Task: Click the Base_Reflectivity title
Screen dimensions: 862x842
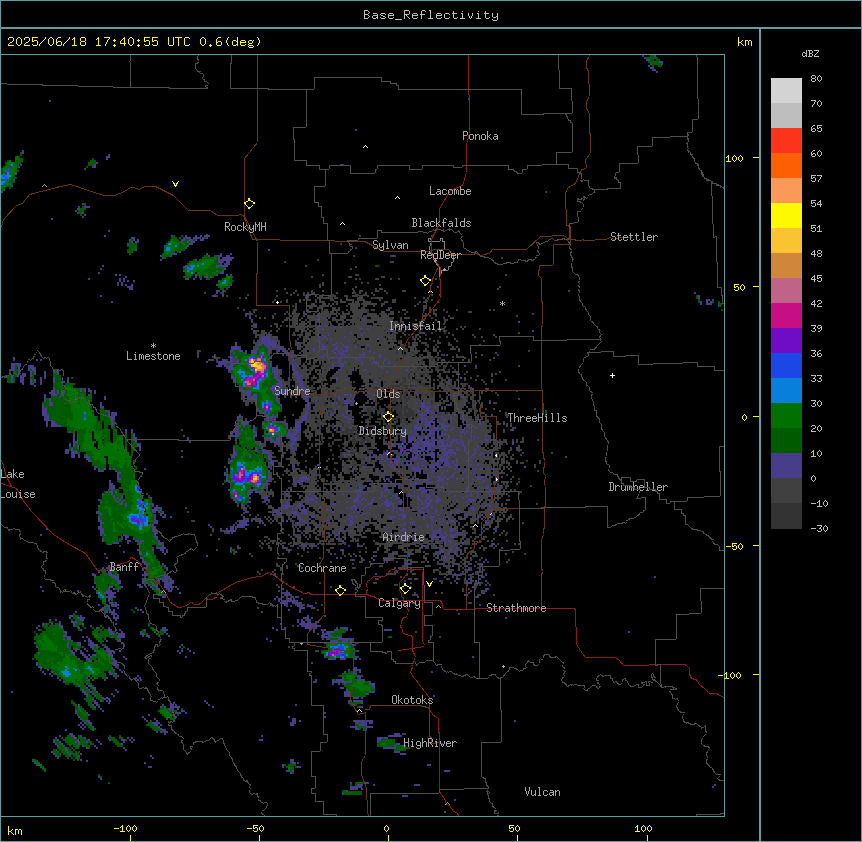Action: coord(431,15)
